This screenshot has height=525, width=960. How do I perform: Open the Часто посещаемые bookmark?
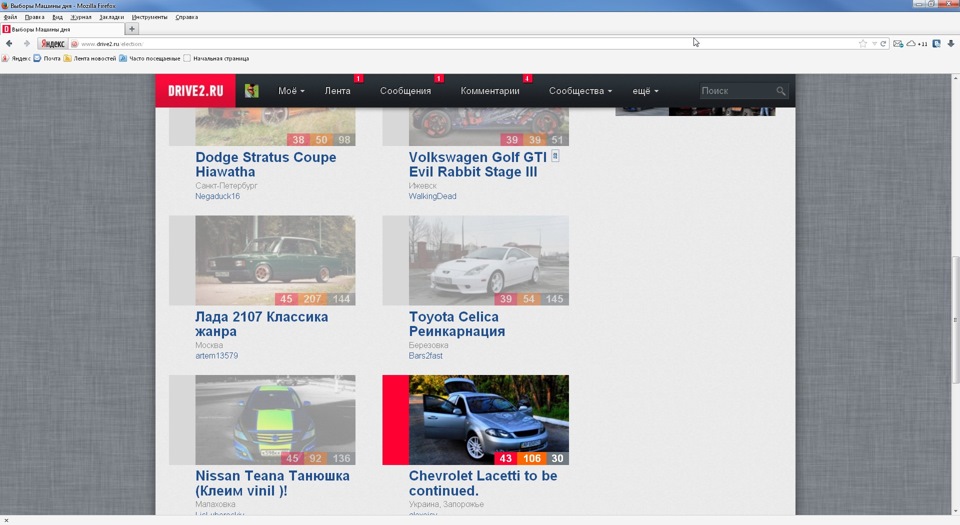click(150, 59)
